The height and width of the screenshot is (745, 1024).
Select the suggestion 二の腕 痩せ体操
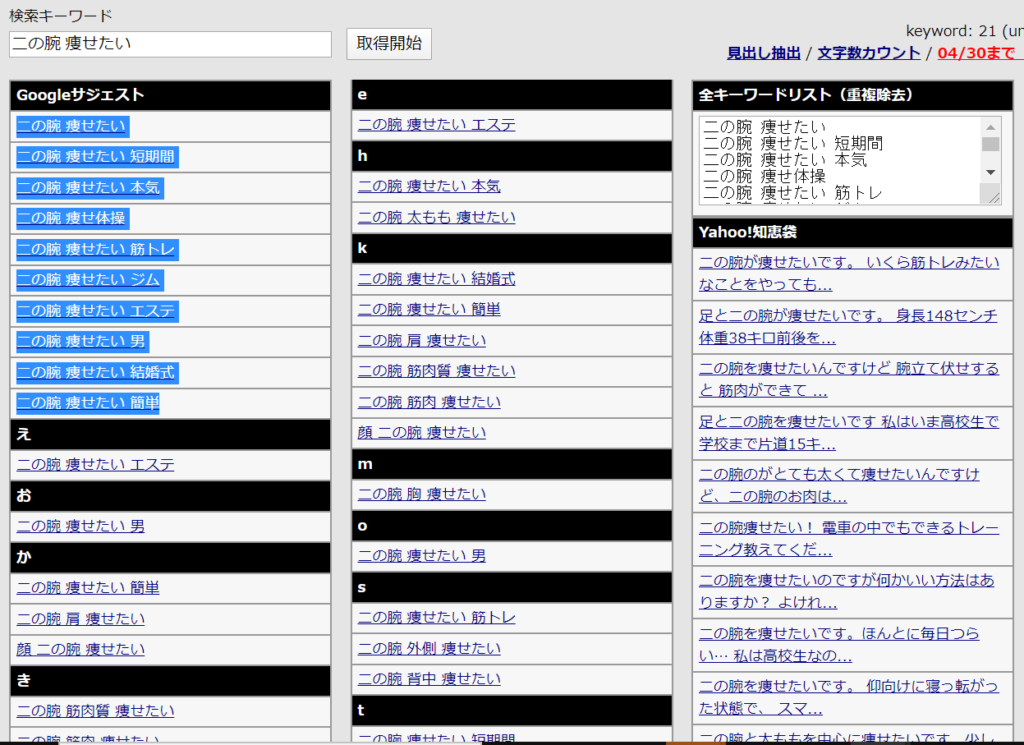point(72,218)
